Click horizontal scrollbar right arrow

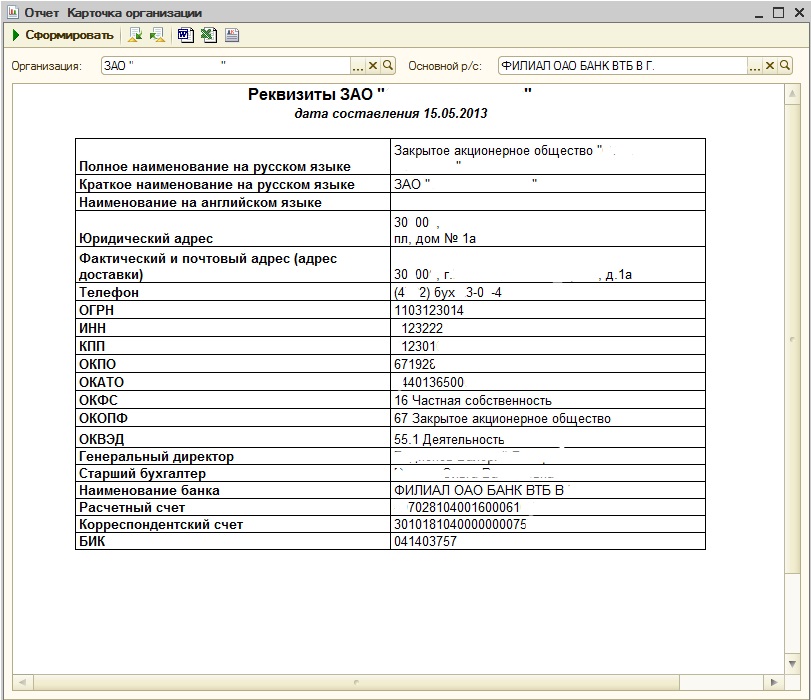(x=774, y=682)
